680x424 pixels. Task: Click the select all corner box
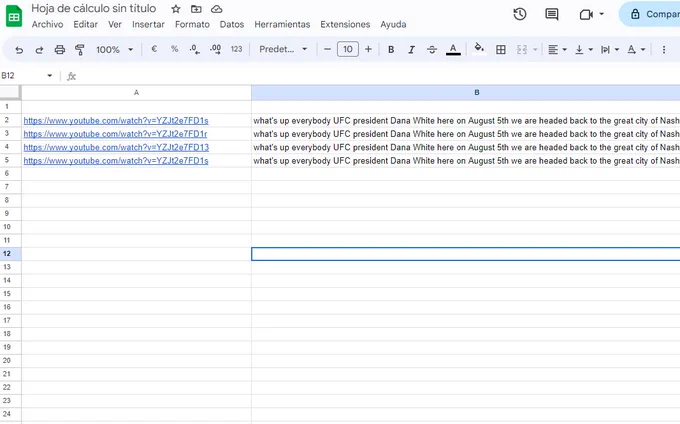coord(10,92)
